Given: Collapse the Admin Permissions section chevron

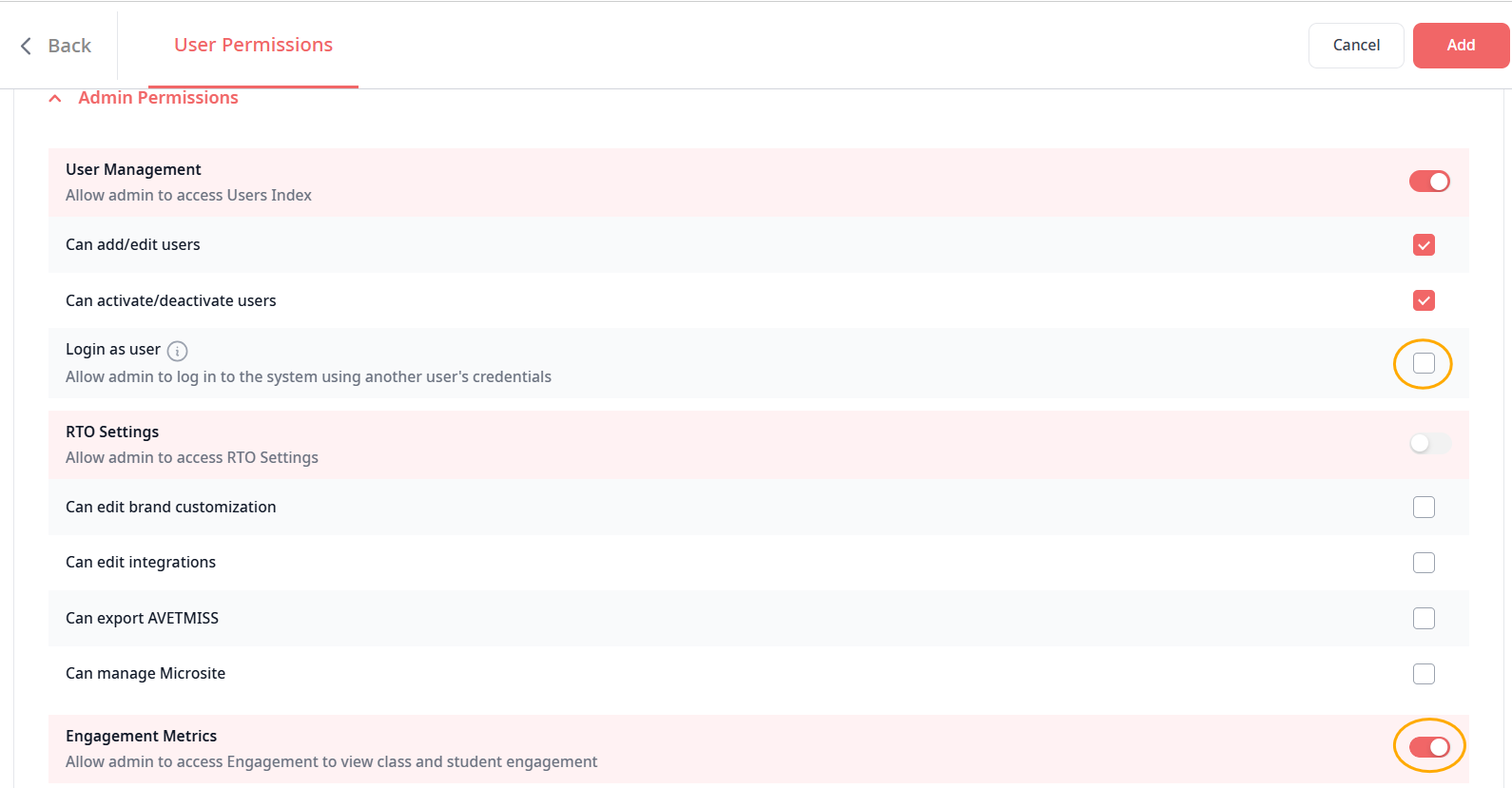Looking at the screenshot, I should 55,98.
